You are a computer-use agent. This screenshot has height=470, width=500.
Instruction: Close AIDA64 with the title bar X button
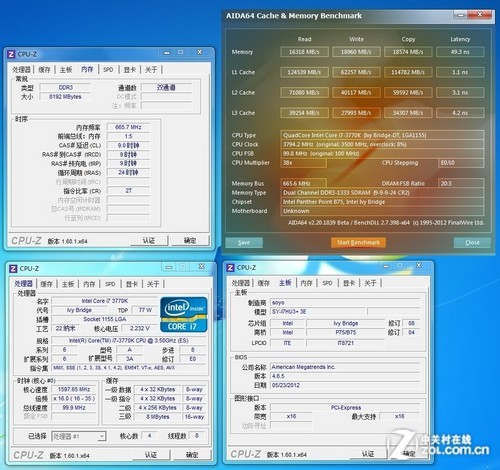pyautogui.click(x=480, y=14)
